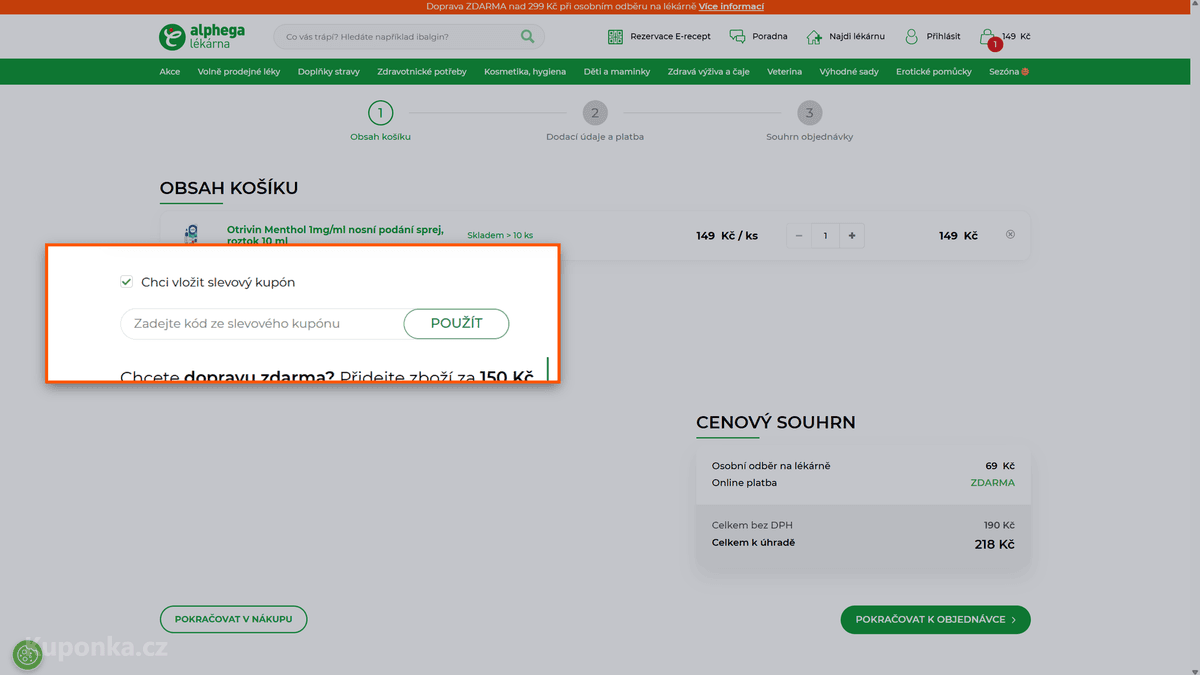Click the Rezervace E-recept link text
The width and height of the screenshot is (1200, 675).
pos(670,37)
